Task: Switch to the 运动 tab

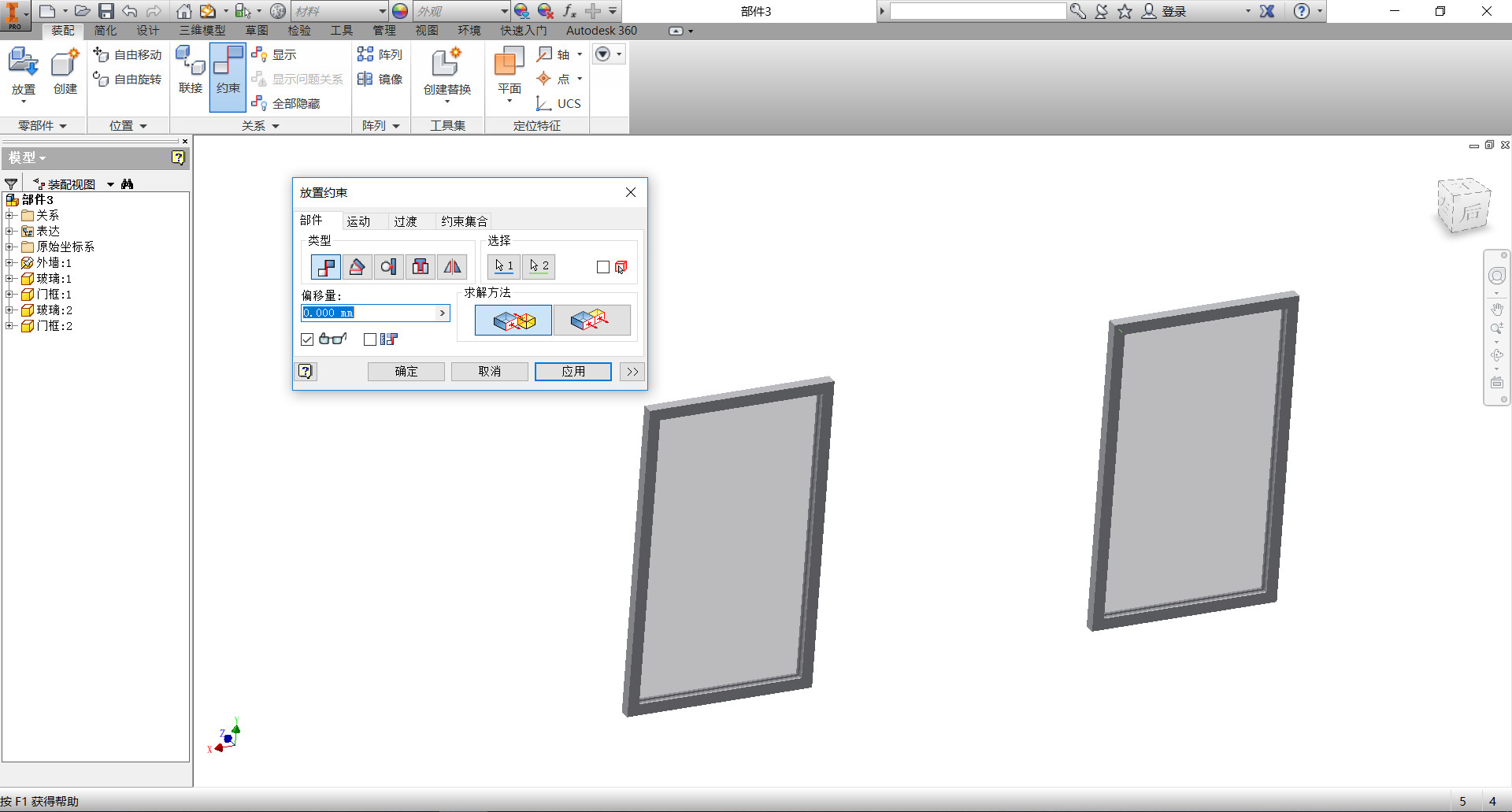Action: click(x=358, y=221)
